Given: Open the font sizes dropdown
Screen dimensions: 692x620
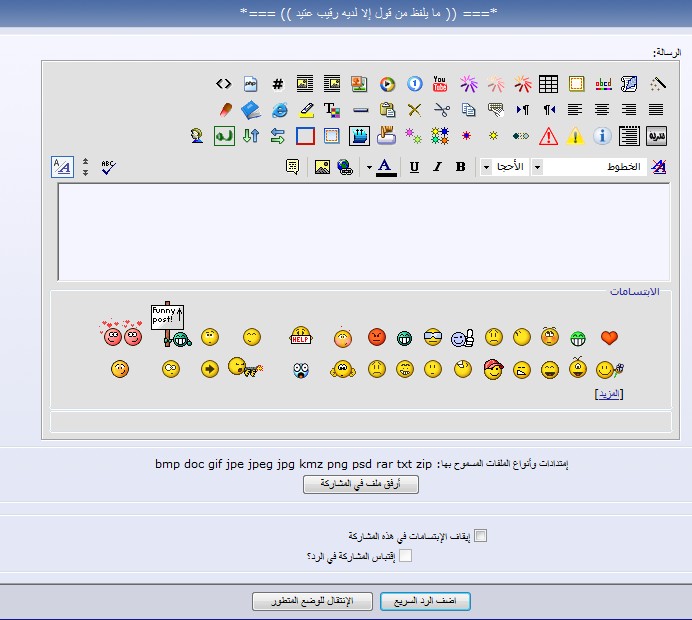Looking at the screenshot, I should pos(511,167).
